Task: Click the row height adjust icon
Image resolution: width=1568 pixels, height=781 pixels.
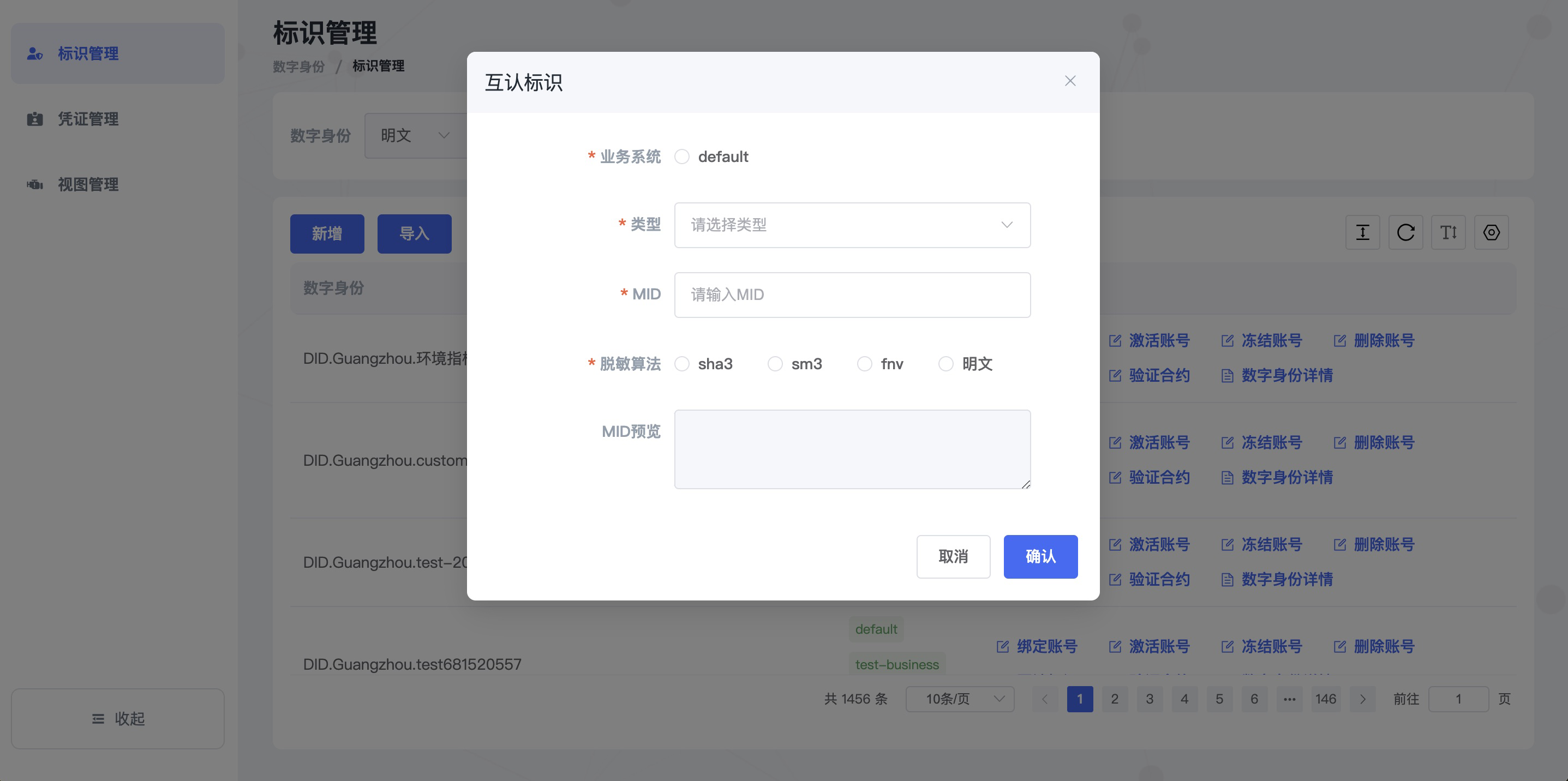Action: coord(1362,232)
